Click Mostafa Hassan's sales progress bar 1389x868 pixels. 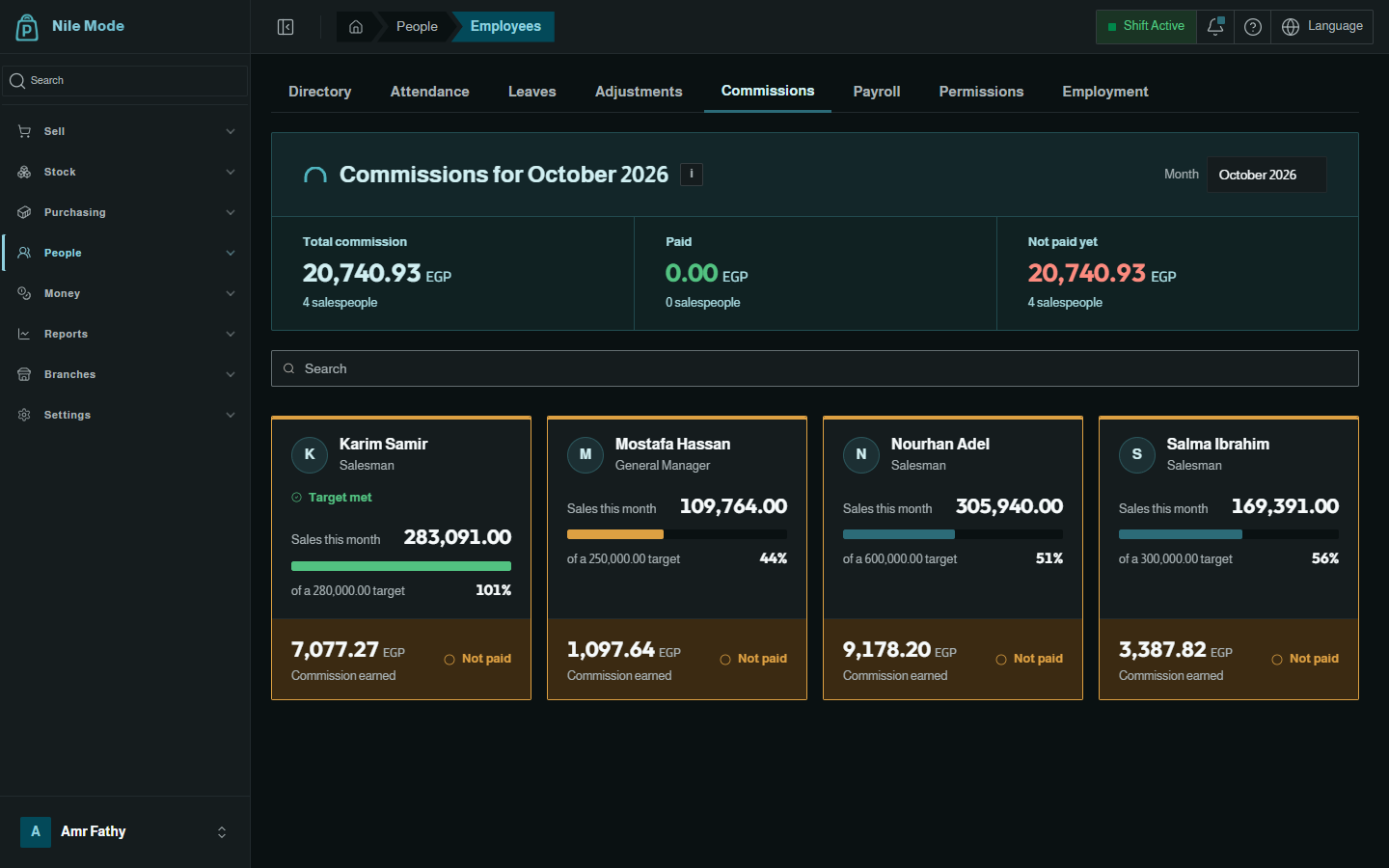point(677,534)
